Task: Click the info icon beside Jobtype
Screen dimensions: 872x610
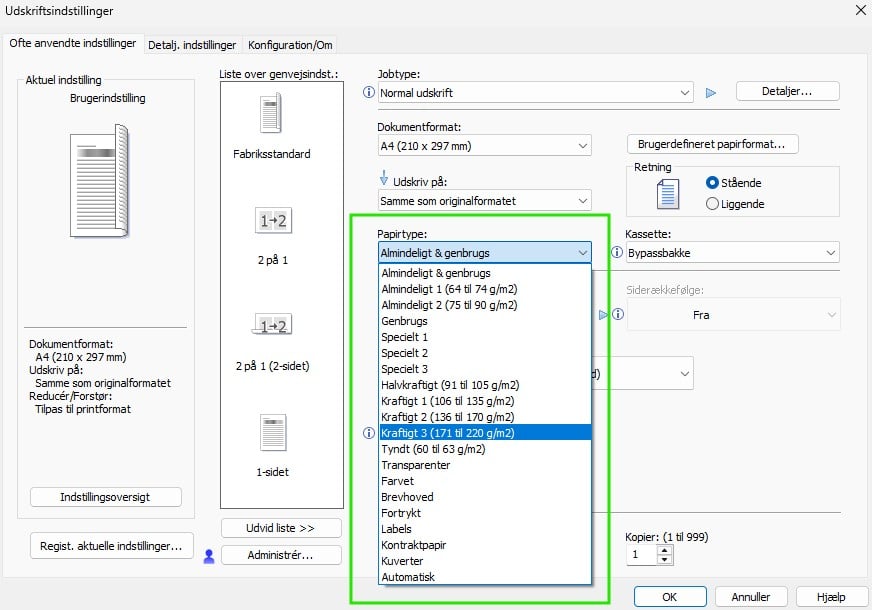Action: click(369, 93)
